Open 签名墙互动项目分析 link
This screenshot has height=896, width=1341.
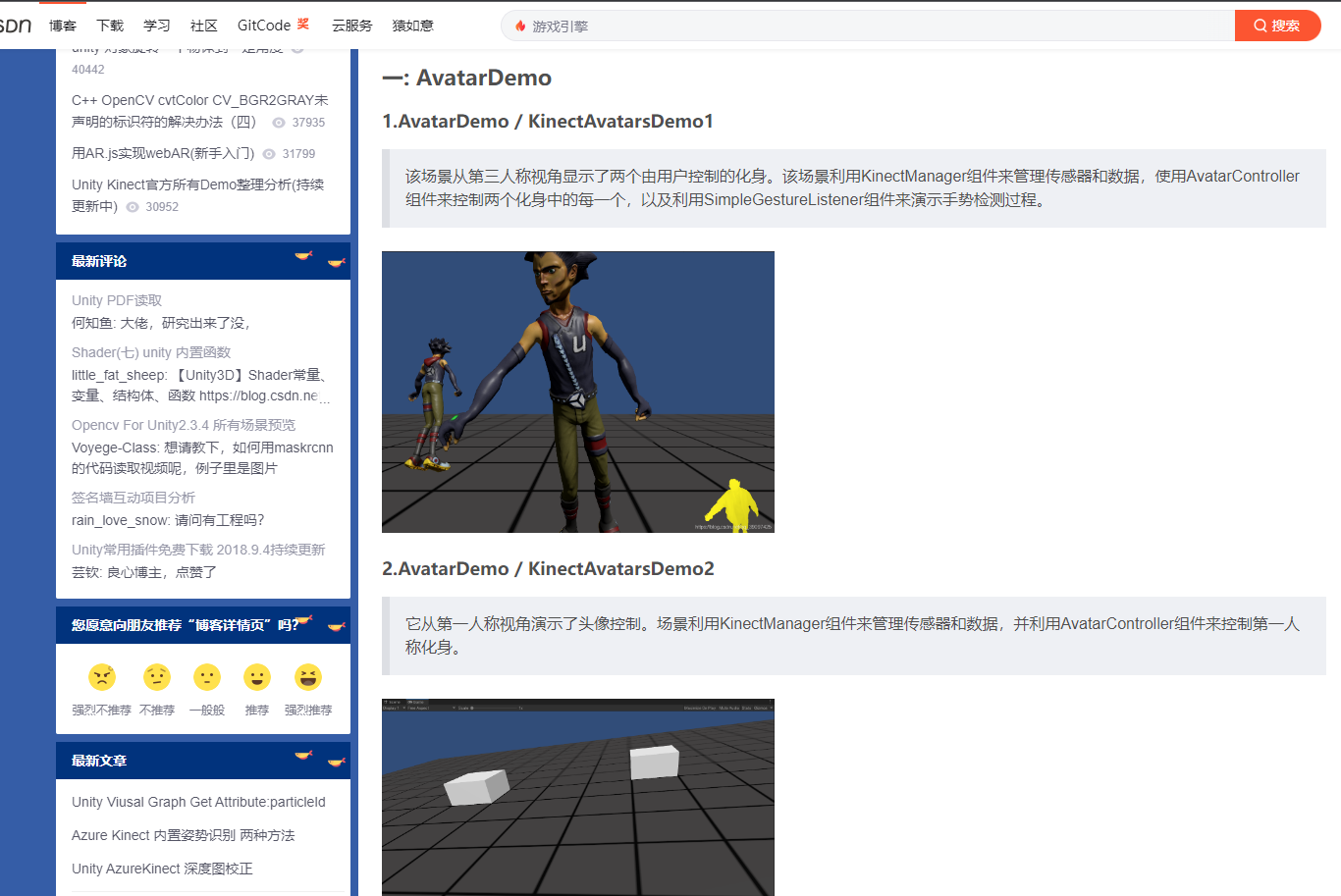pos(134,498)
